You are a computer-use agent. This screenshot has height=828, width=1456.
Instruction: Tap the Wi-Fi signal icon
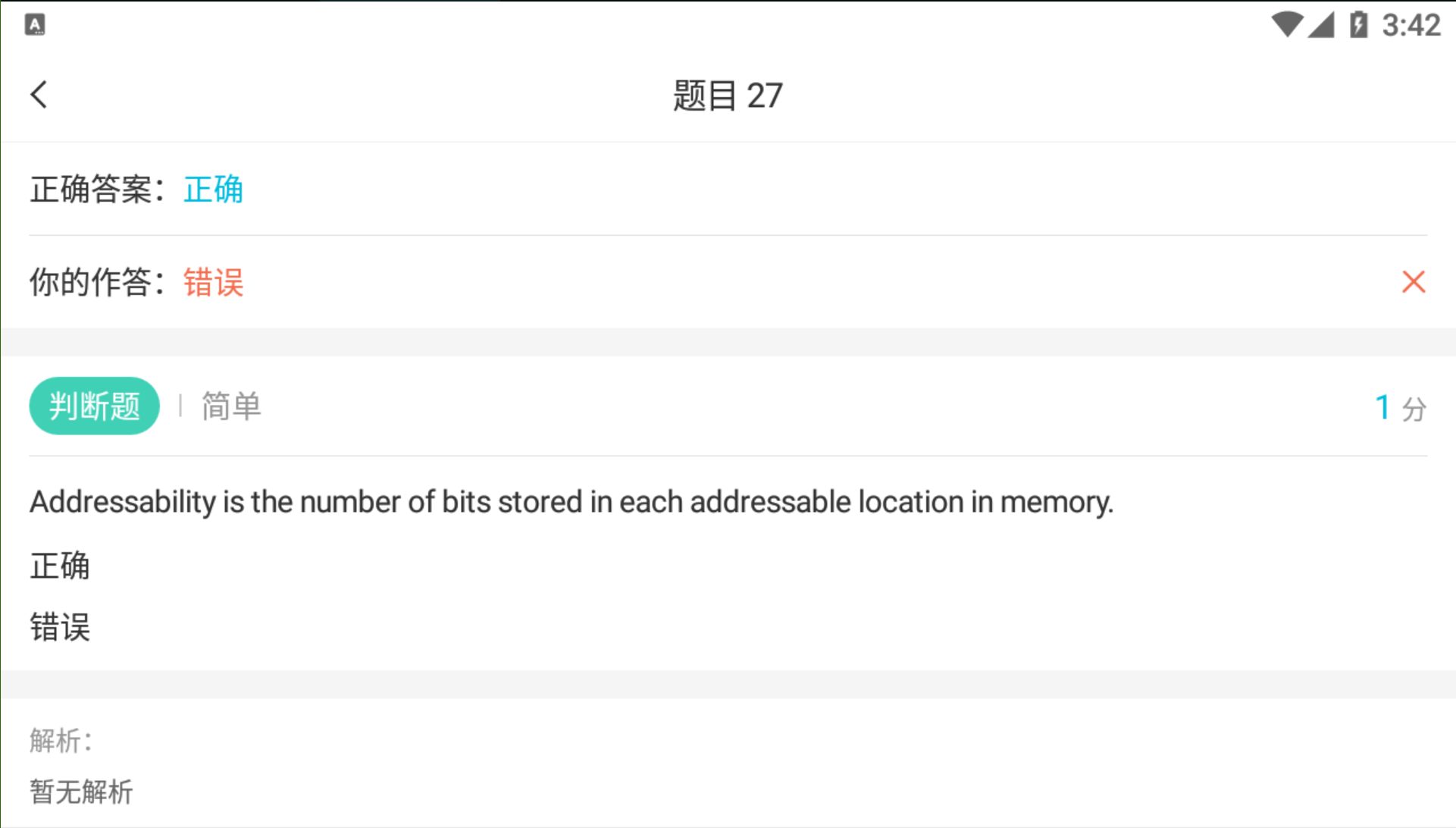[x=1285, y=24]
